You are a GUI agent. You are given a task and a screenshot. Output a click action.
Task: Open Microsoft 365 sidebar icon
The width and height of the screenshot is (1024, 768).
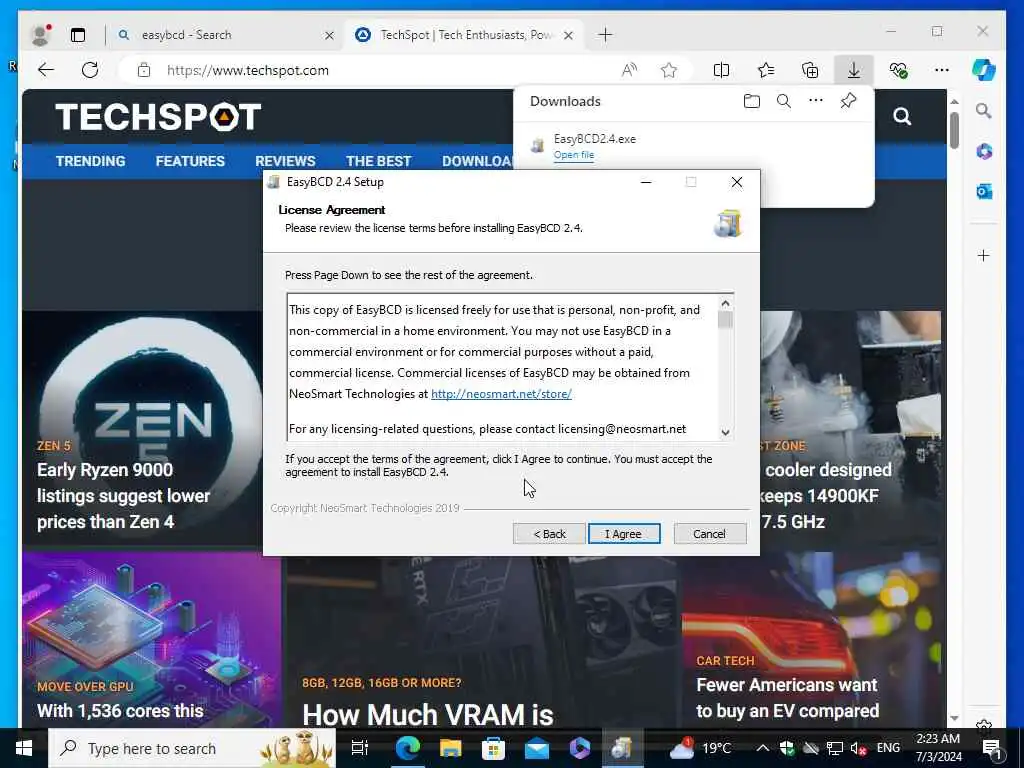pos(984,152)
